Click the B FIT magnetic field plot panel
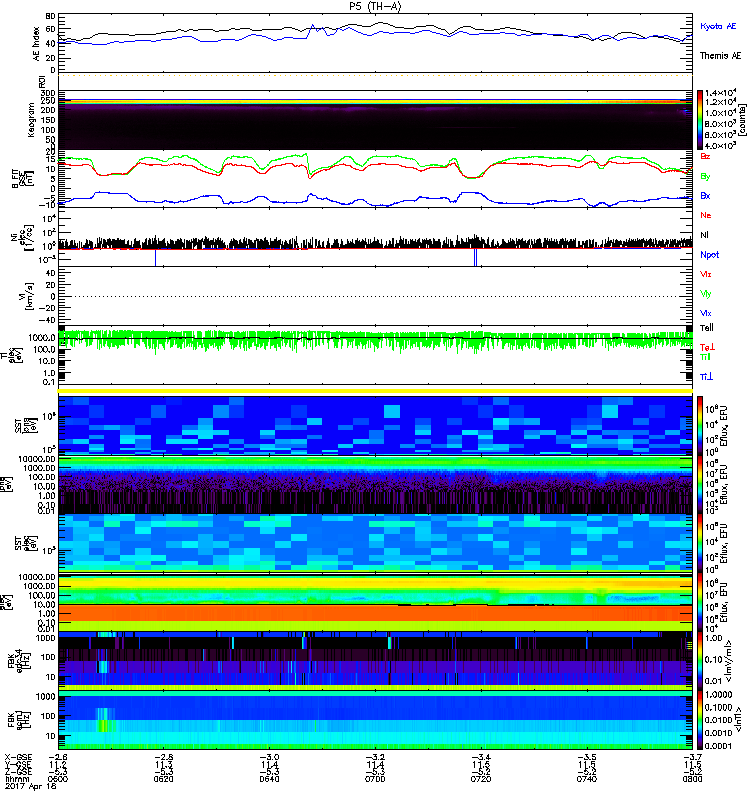The image size is (750, 800). [376, 179]
